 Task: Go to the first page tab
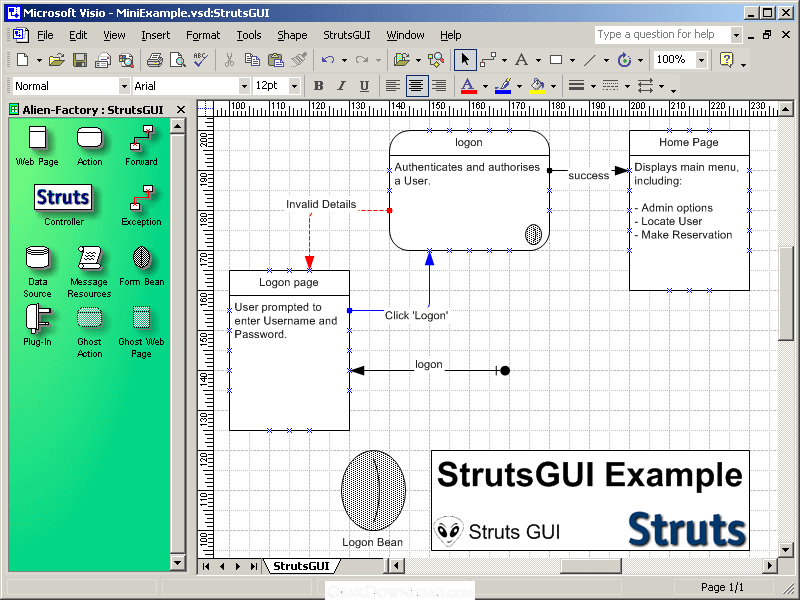(206, 566)
